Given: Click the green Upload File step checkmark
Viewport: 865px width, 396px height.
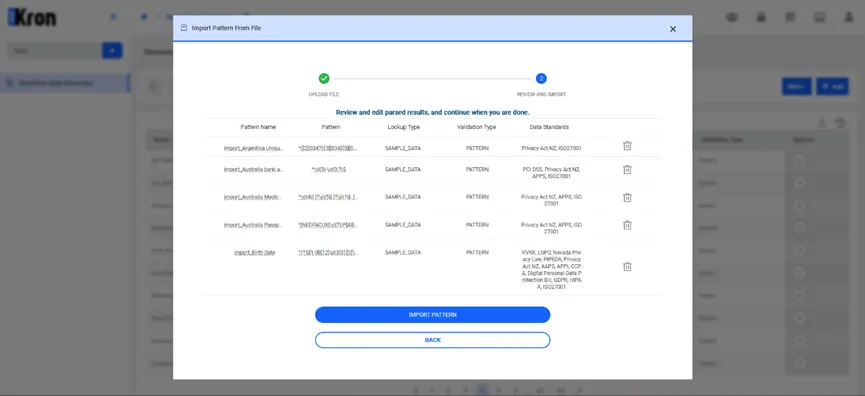Looking at the screenshot, I should [x=324, y=78].
